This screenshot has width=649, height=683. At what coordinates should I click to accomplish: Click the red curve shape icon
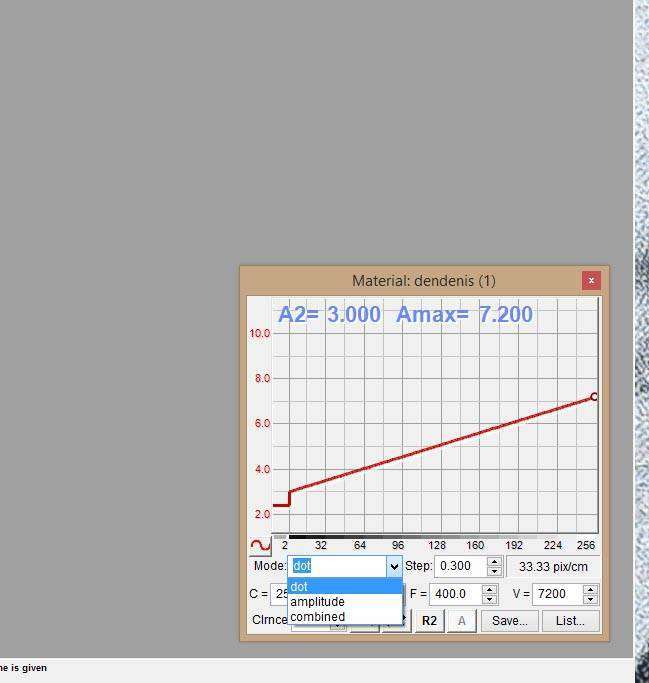260,546
